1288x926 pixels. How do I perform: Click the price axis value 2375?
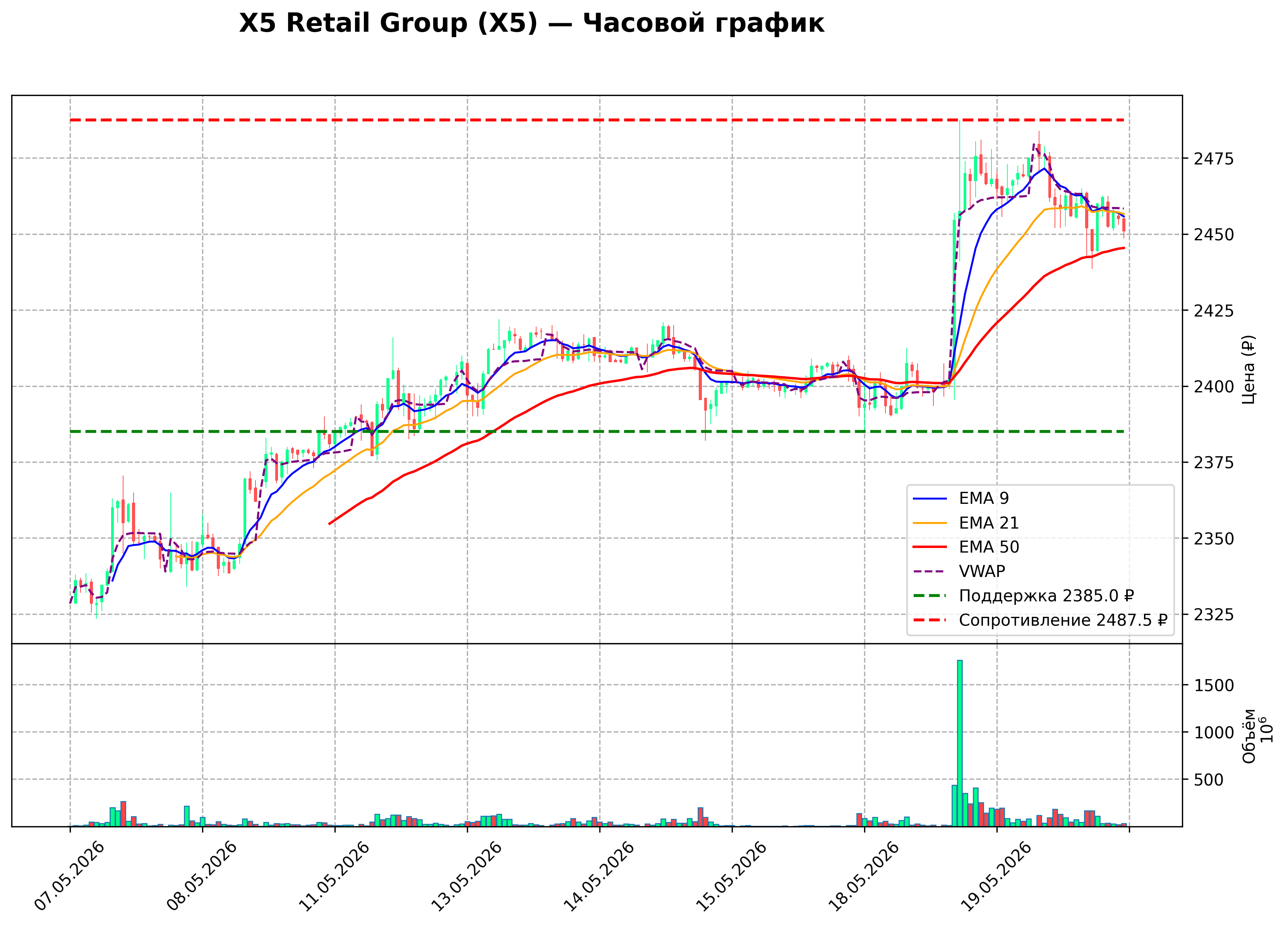(1214, 463)
